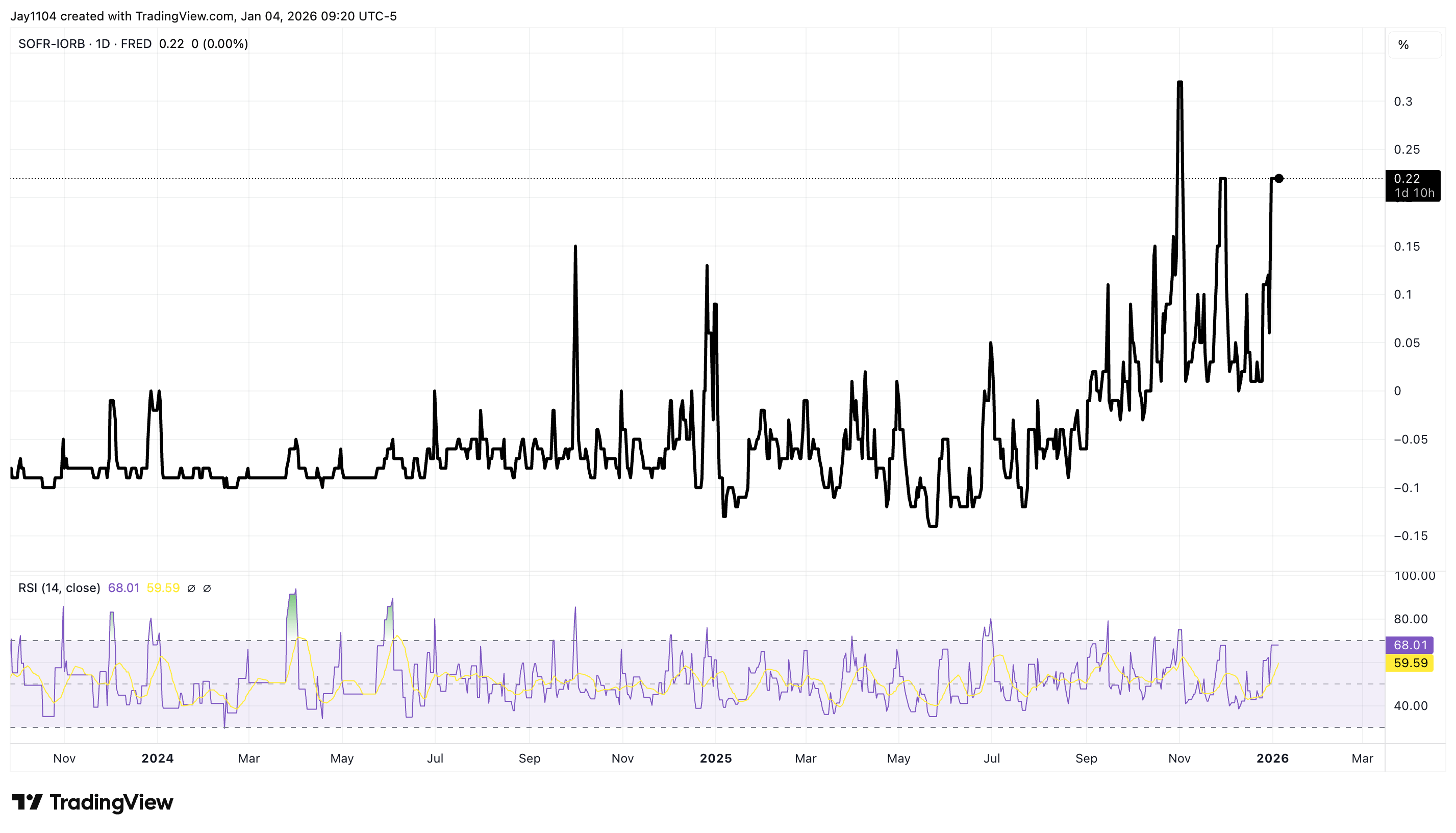Screen dimensions: 1456x833
Task: Click the 0.3 price scale label
Action: [x=1403, y=102]
